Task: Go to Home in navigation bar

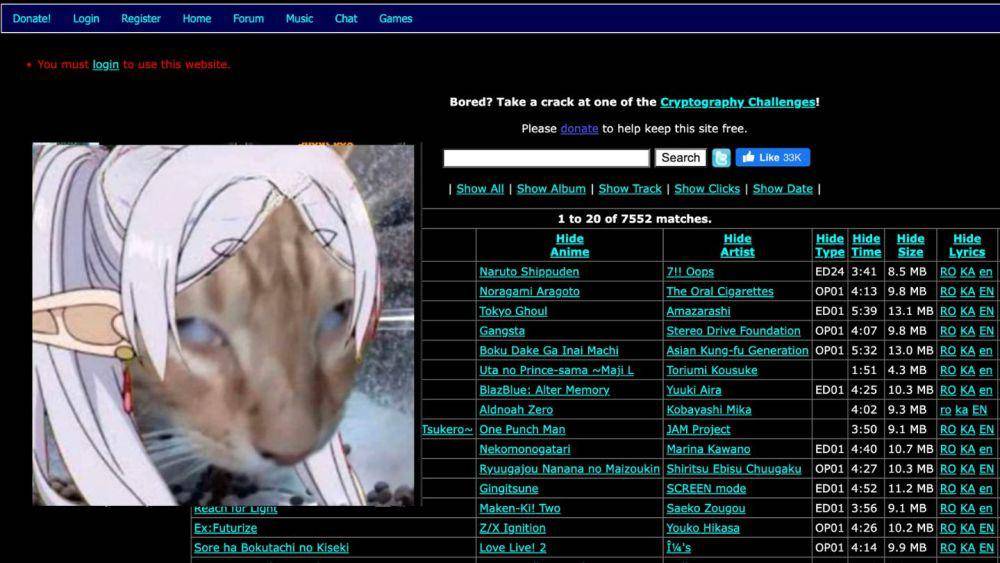Action: coord(196,18)
